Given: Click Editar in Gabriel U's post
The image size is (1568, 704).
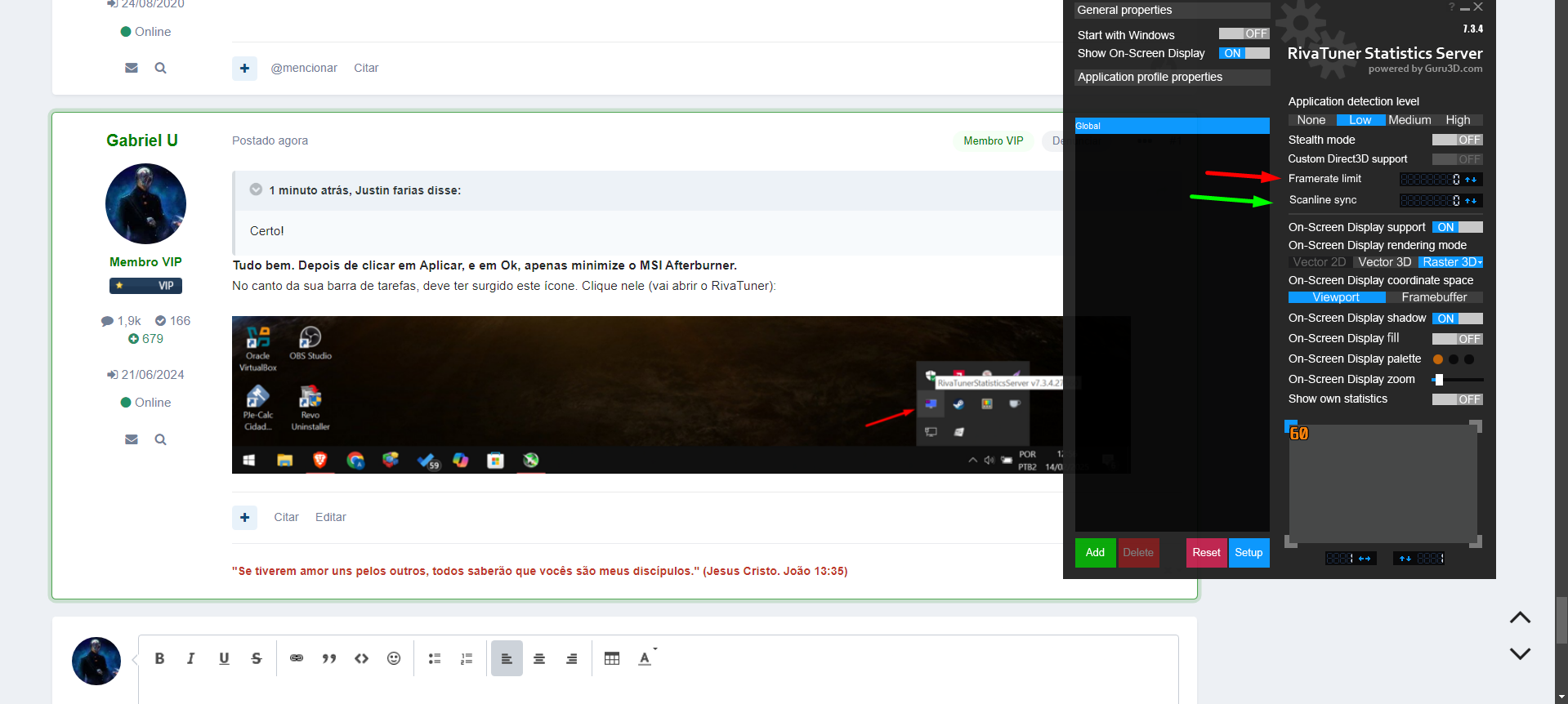Looking at the screenshot, I should (x=331, y=517).
